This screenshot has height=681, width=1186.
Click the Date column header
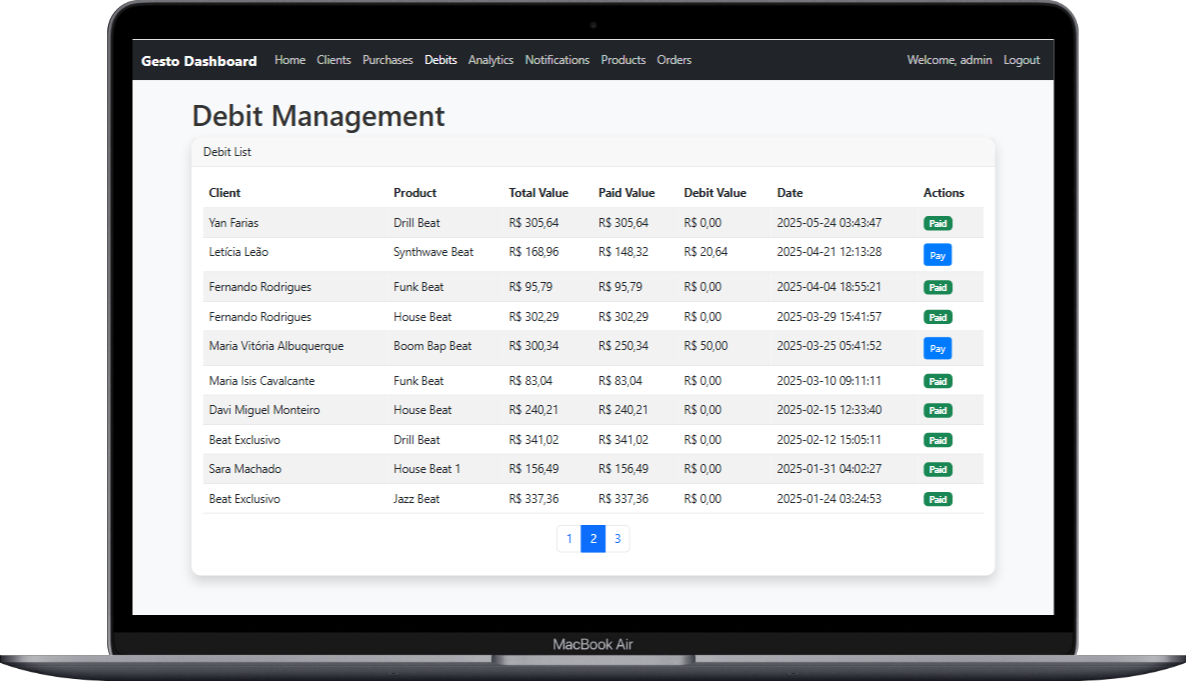click(x=789, y=193)
